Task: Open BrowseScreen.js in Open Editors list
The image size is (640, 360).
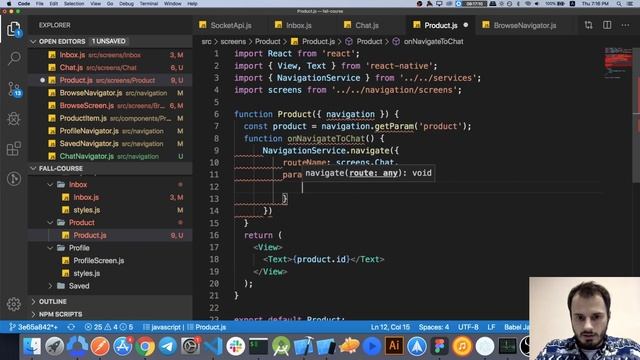Action: pyautogui.click(x=110, y=105)
